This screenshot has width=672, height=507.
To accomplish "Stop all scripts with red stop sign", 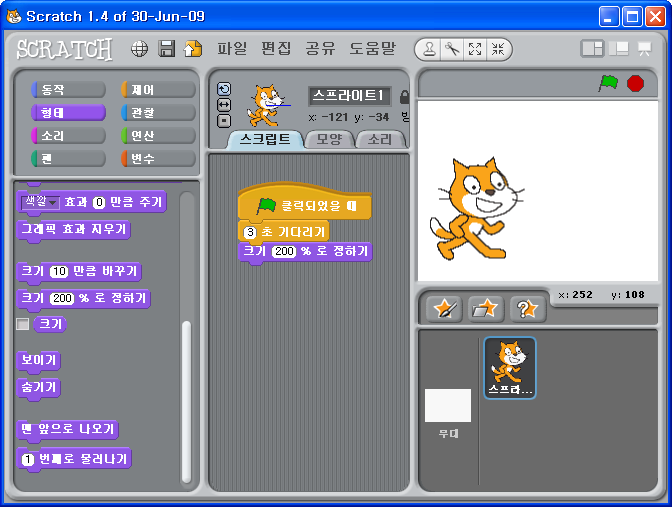I will coord(635,83).
